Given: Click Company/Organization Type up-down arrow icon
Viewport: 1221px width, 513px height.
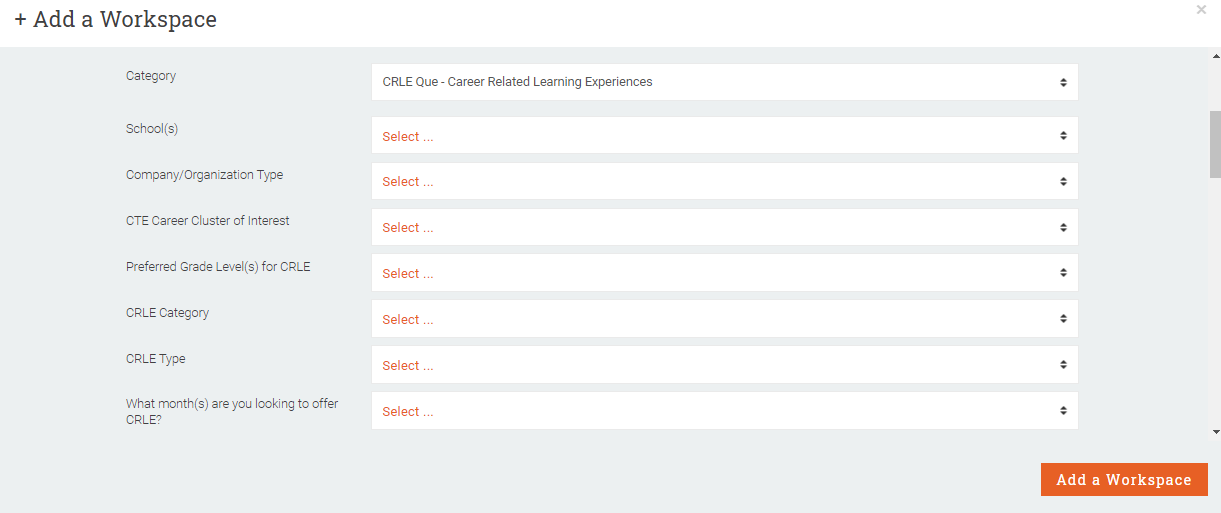Looking at the screenshot, I should 1063,182.
